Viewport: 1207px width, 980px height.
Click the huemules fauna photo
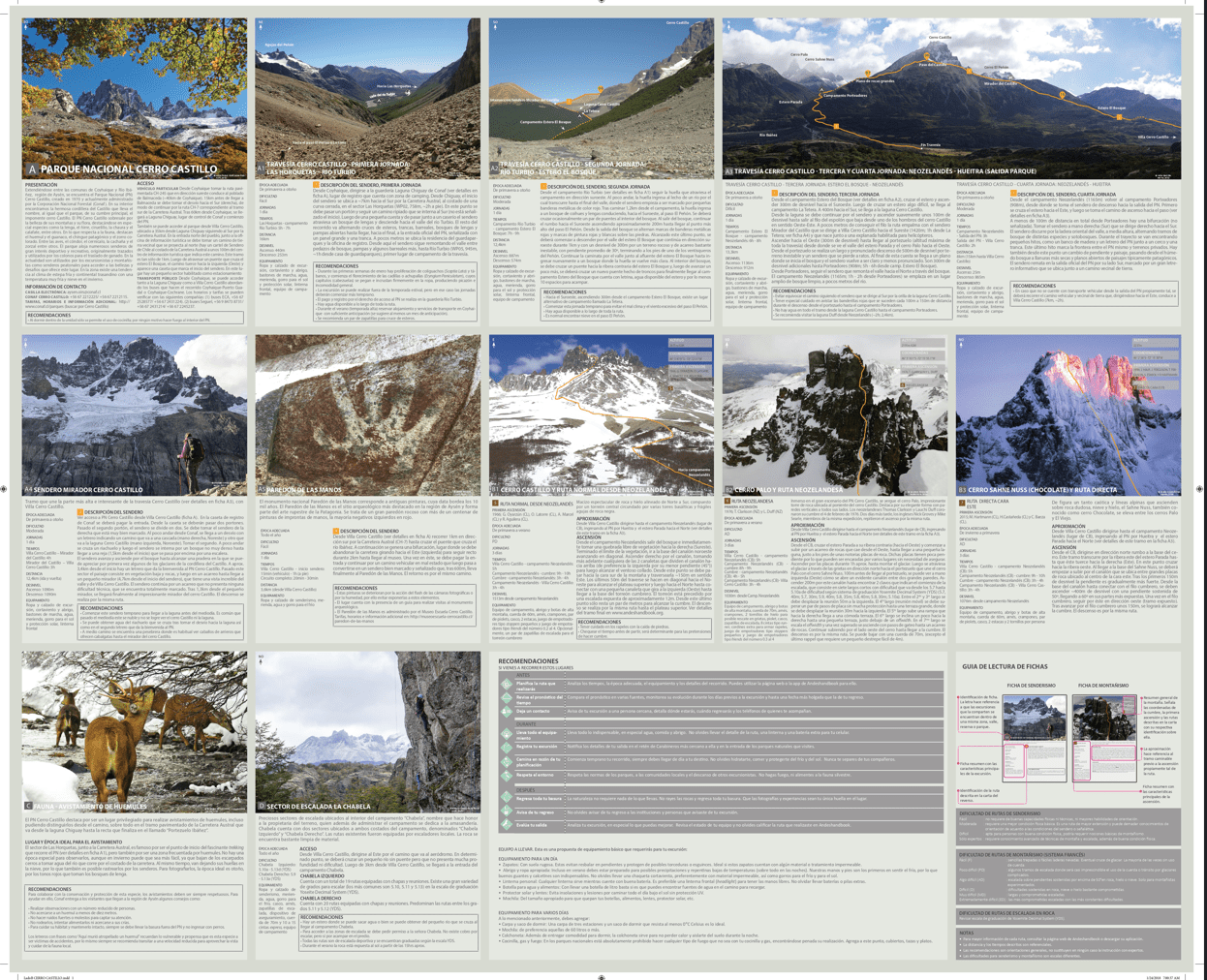tap(134, 731)
